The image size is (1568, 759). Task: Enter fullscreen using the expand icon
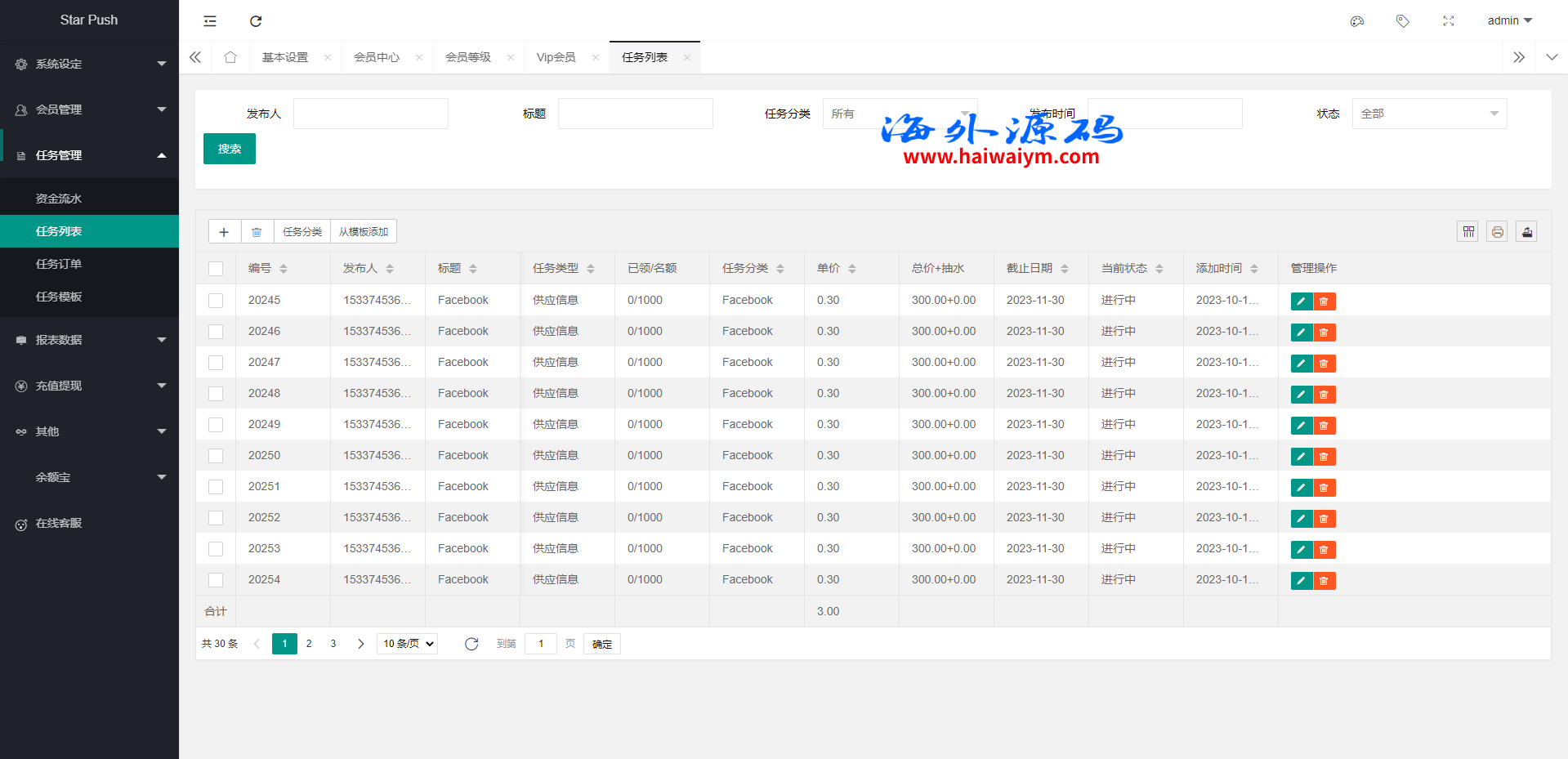pyautogui.click(x=1449, y=21)
